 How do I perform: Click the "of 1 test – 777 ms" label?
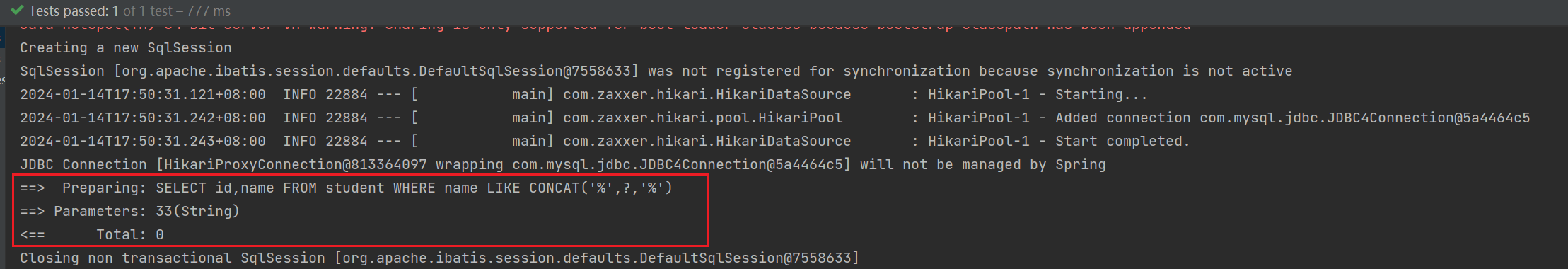click(x=177, y=11)
